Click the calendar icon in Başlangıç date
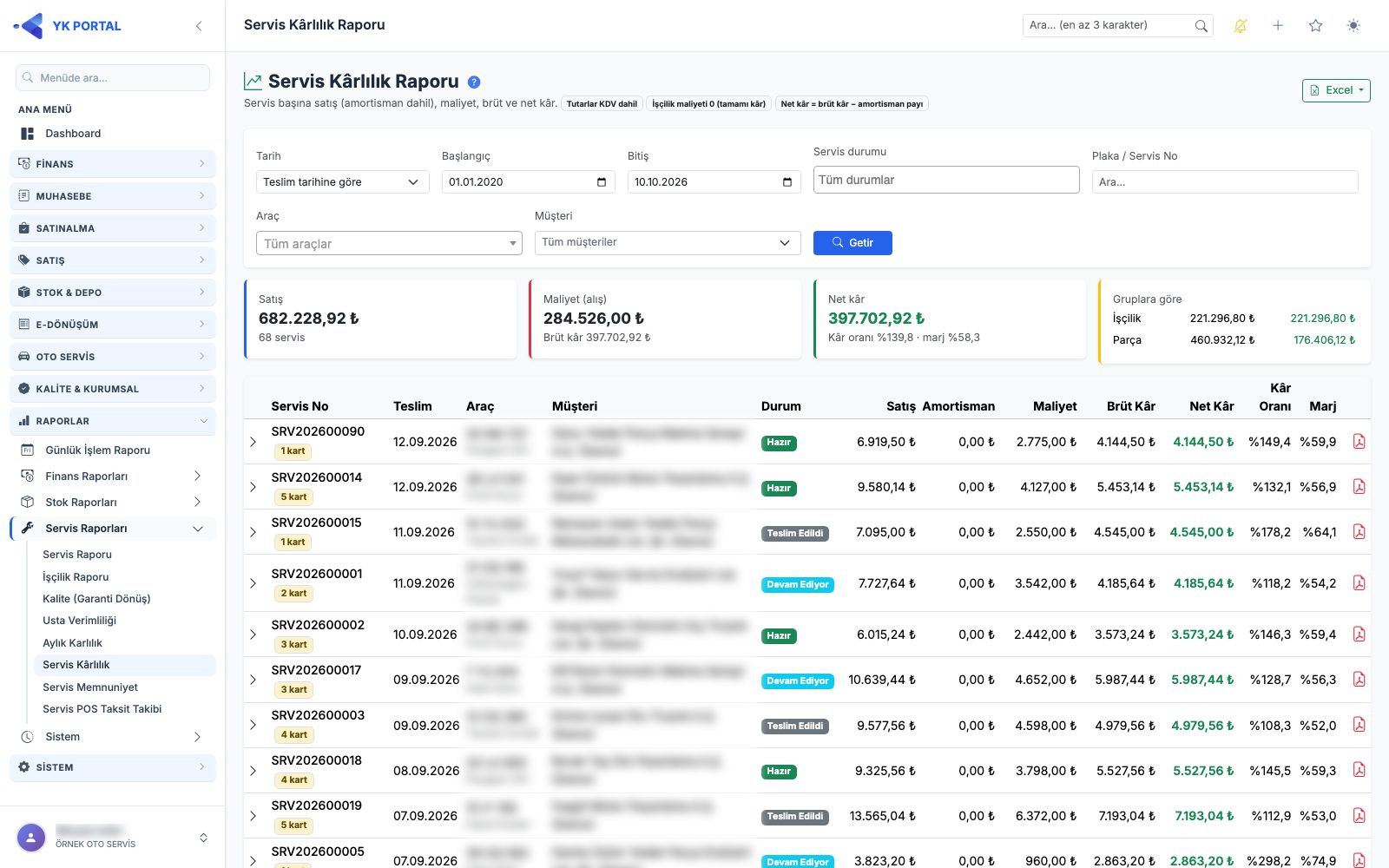The height and width of the screenshot is (868, 1389). point(602,182)
